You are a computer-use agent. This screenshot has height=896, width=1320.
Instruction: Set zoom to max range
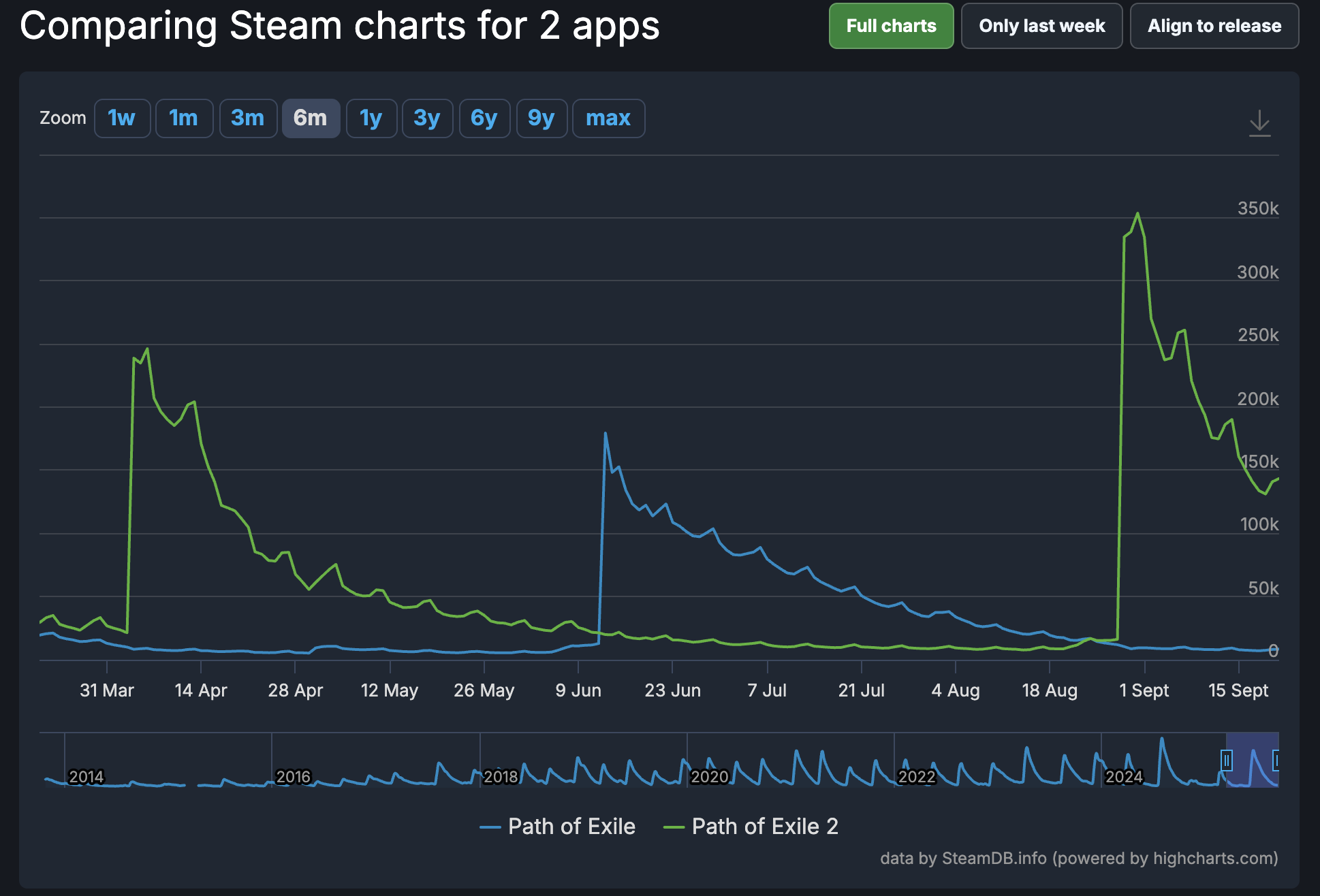point(608,118)
